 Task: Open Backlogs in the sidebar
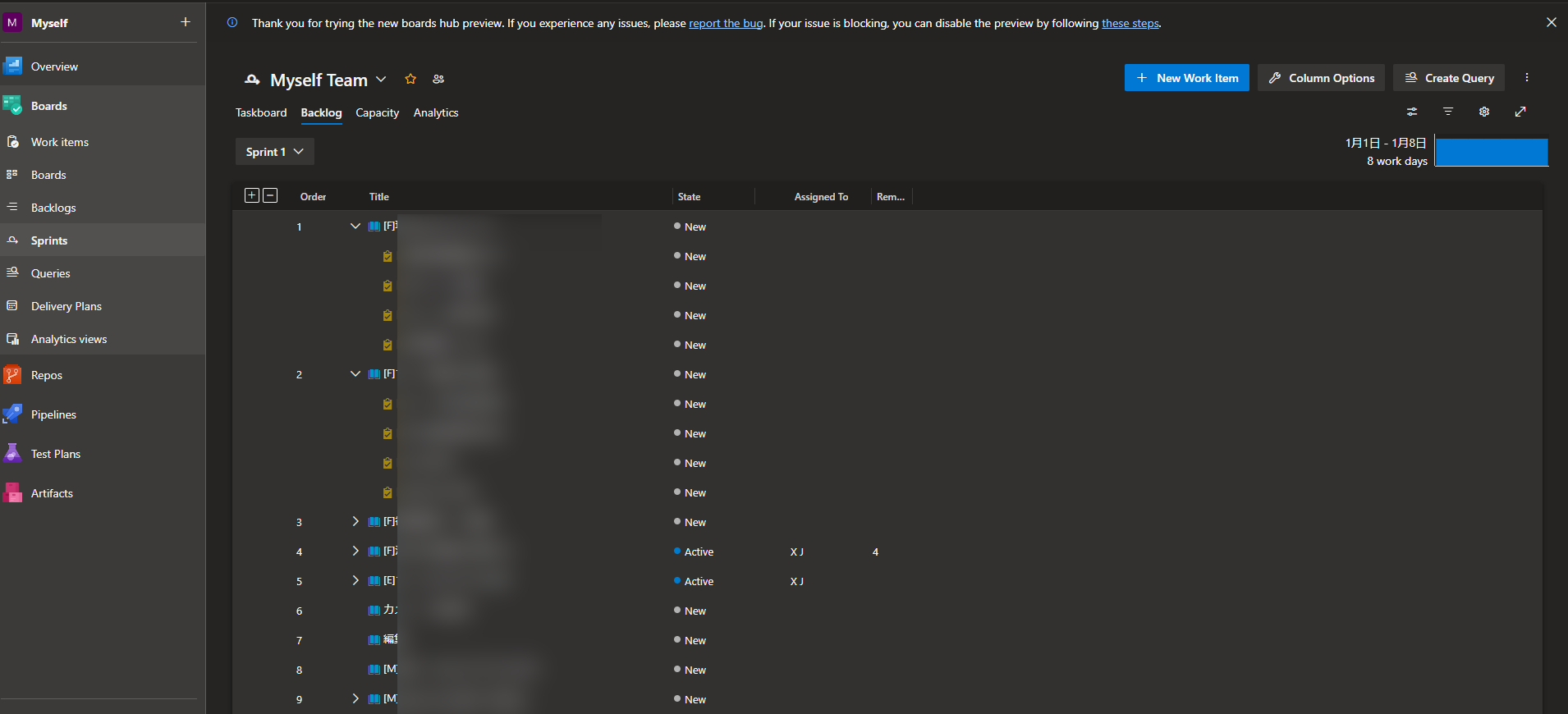pos(103,208)
